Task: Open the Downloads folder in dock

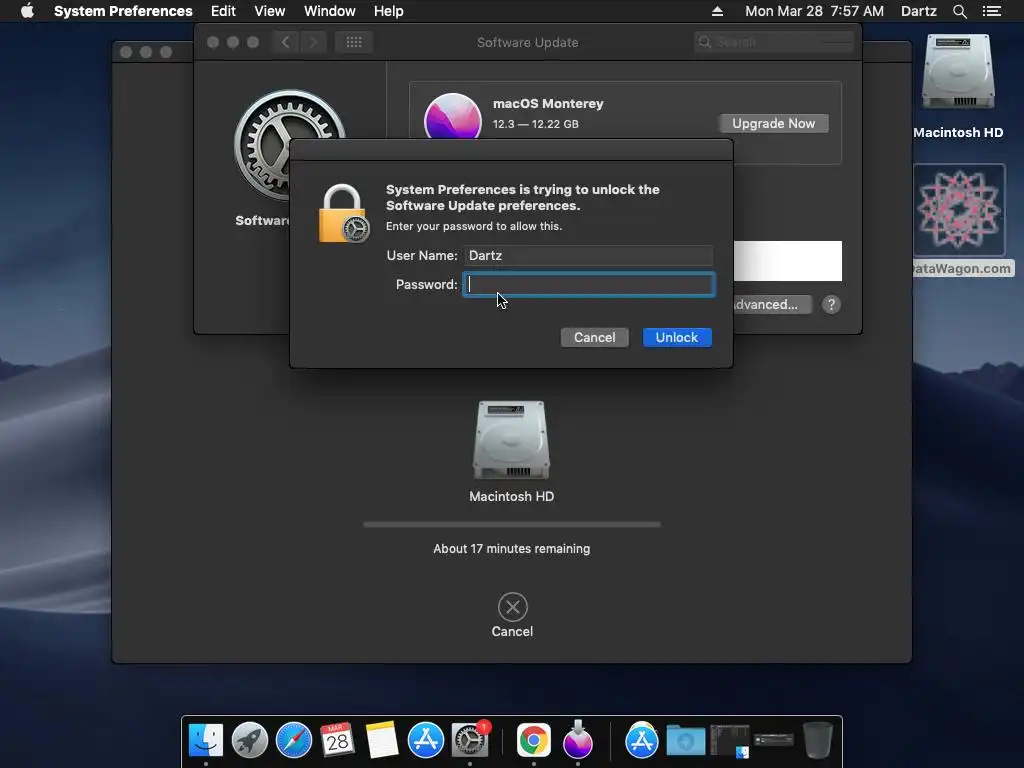Action: [x=685, y=741]
